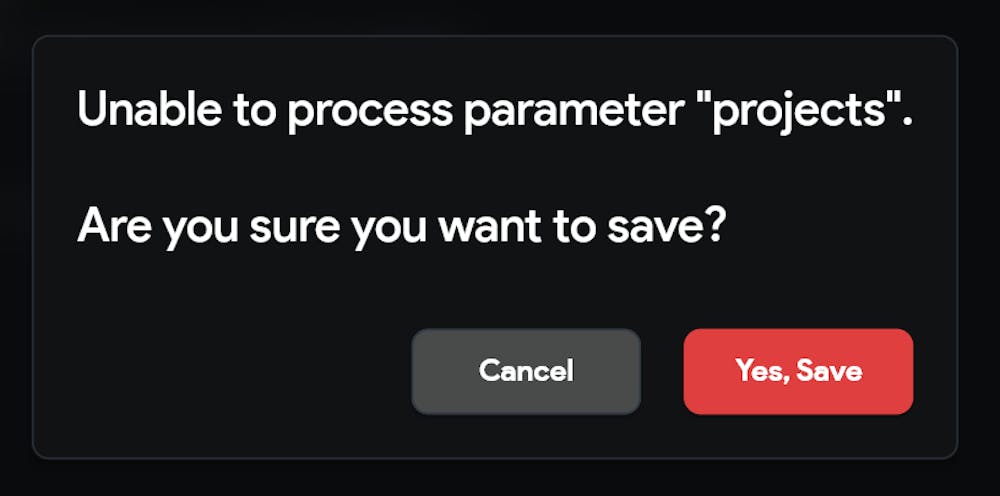
Task: Click the "Are you sure you want to save?" text
Action: 400,226
